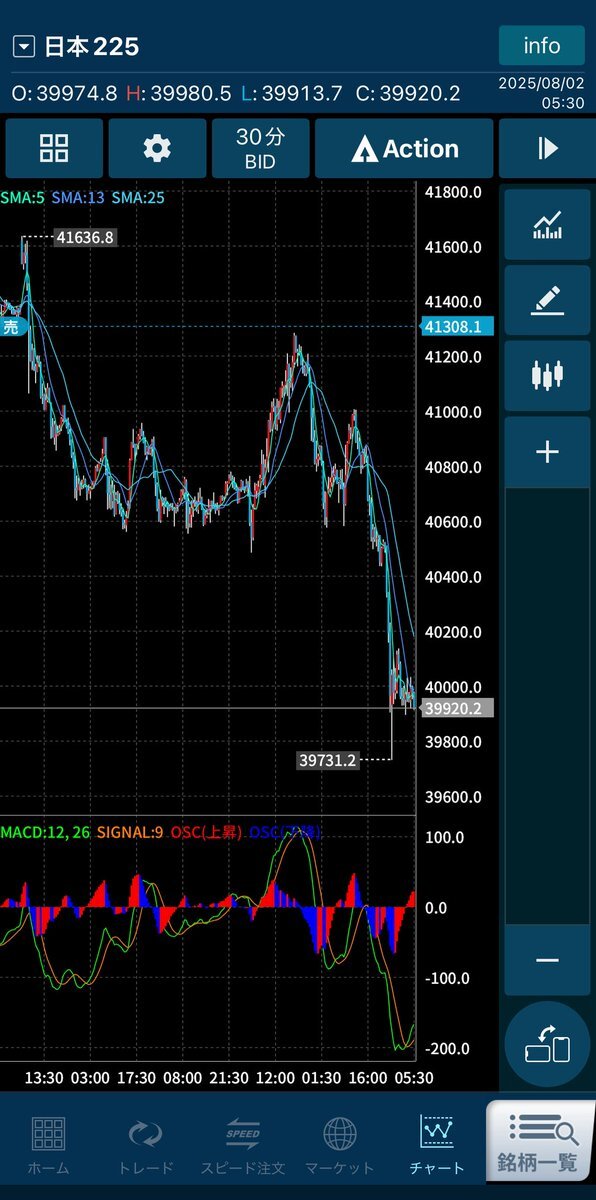Image resolution: width=596 pixels, height=1200 pixels.
Task: Select the drawing pencil tool
Action: pos(547,300)
